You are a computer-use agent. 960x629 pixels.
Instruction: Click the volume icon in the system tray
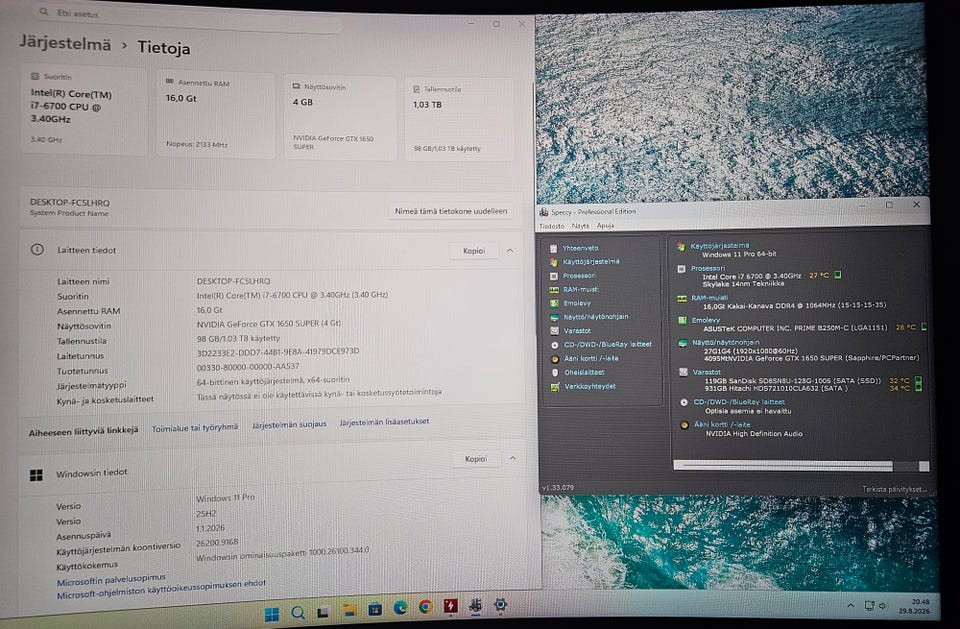883,606
